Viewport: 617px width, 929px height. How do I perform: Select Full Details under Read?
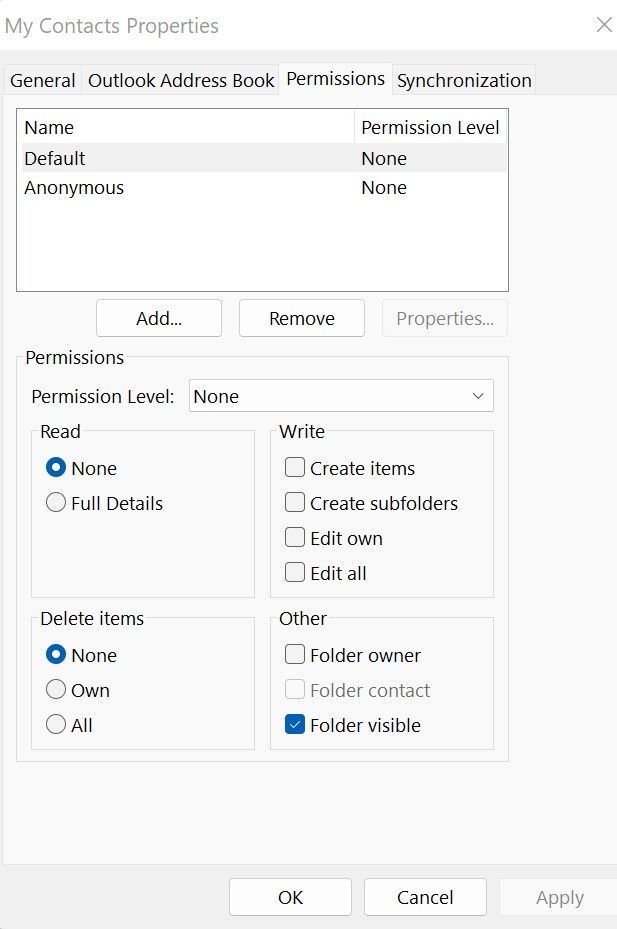57,503
